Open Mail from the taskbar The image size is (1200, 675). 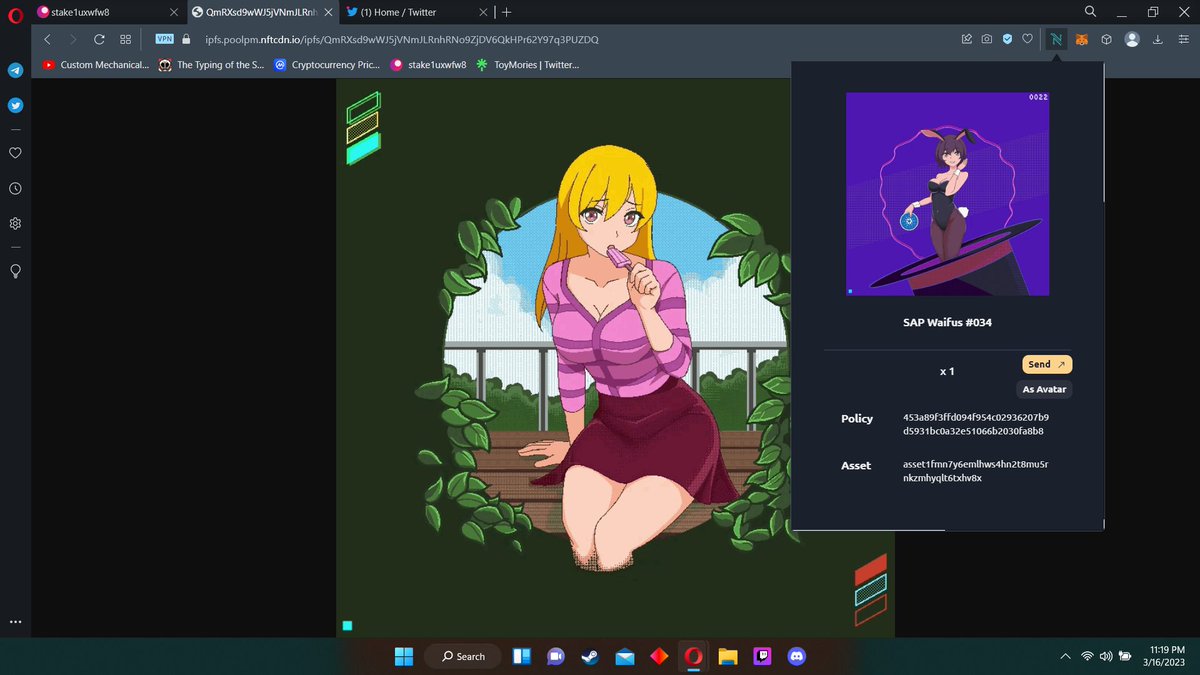pos(625,656)
